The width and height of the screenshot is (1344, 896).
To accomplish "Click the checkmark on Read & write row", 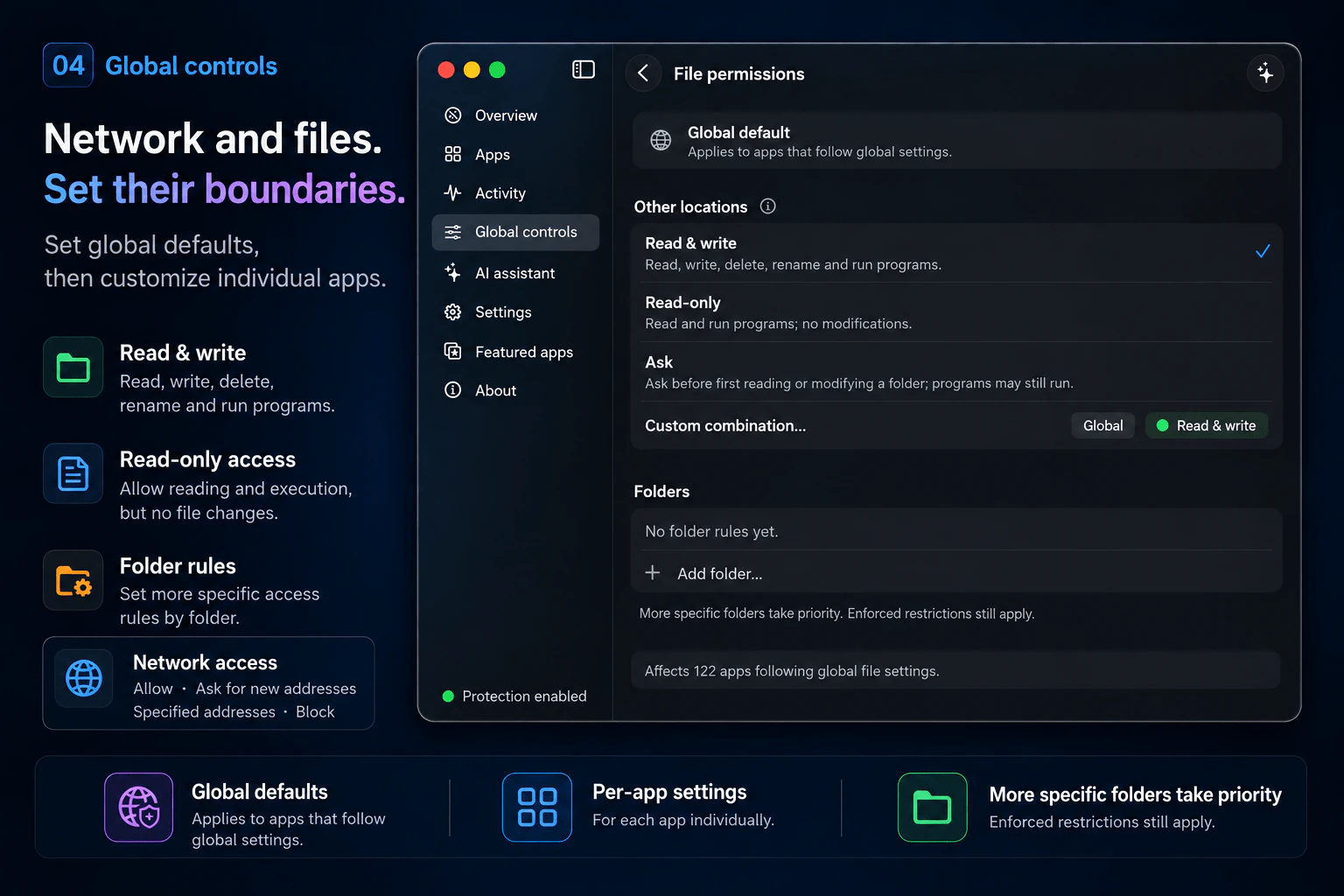I will 1263,252.
